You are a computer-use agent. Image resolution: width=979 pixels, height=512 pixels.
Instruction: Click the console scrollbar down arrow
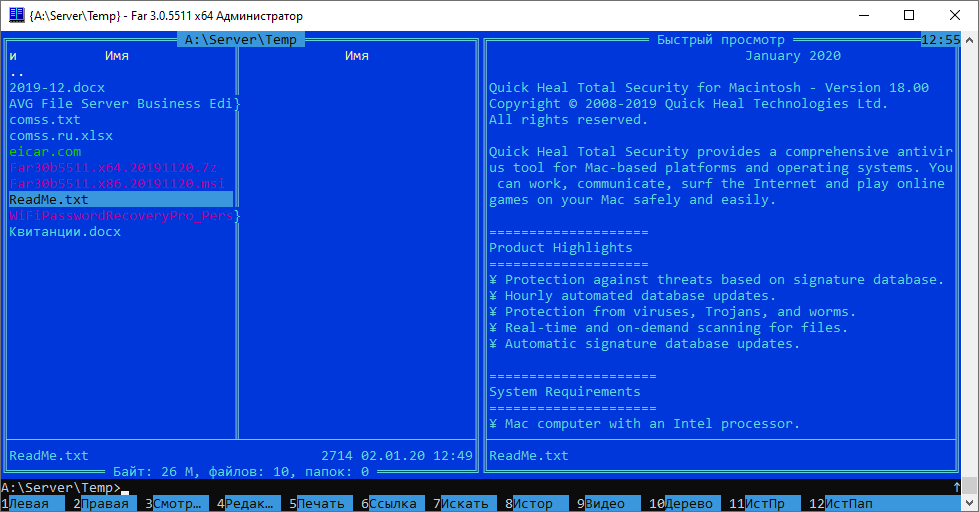point(970,503)
